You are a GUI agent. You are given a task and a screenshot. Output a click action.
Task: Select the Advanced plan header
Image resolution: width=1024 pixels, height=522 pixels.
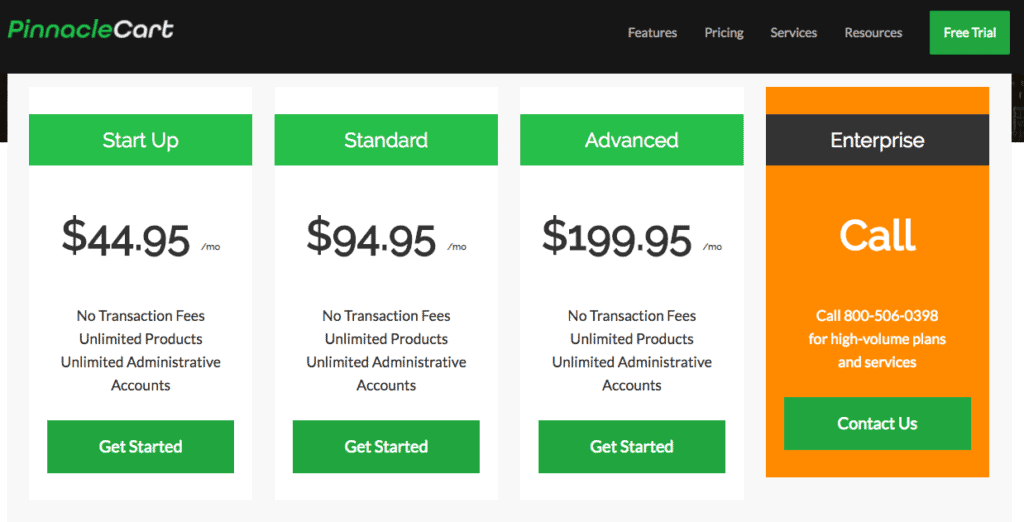pos(632,140)
